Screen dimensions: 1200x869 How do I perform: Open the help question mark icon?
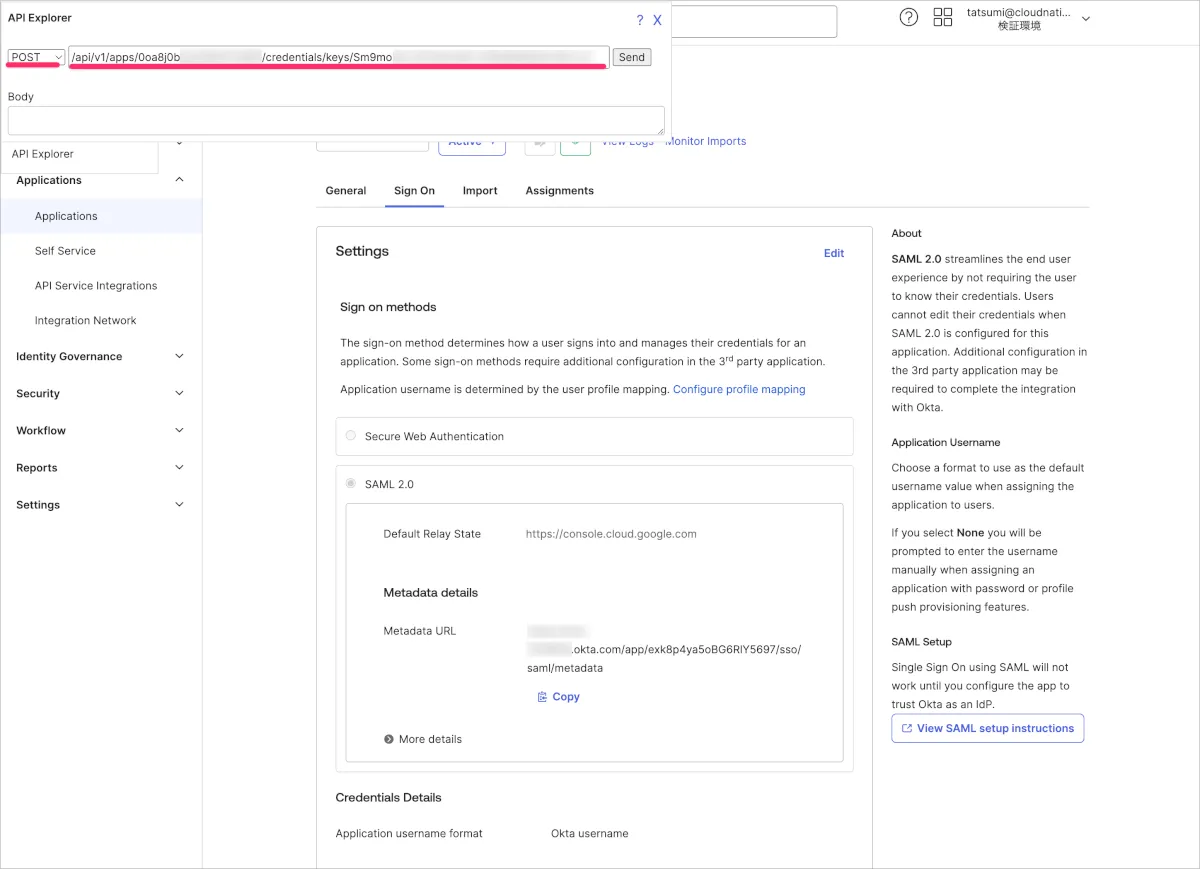[x=908, y=17]
